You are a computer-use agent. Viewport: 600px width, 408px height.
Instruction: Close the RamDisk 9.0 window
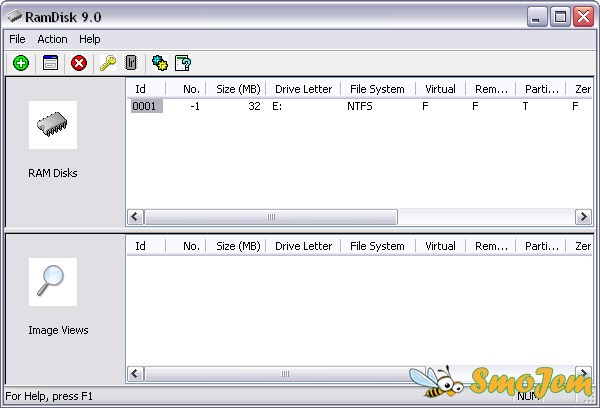pos(583,17)
